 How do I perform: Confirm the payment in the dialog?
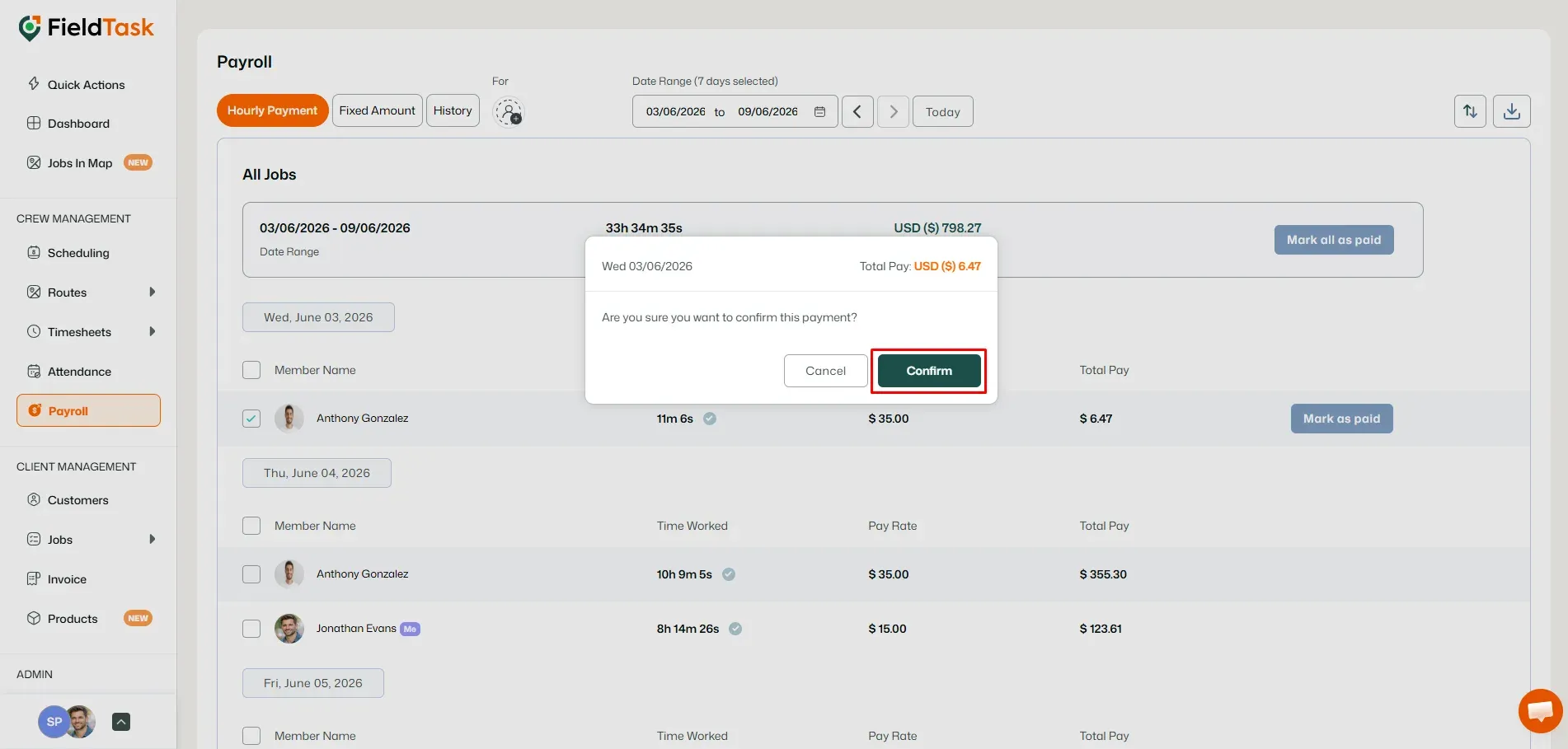929,371
